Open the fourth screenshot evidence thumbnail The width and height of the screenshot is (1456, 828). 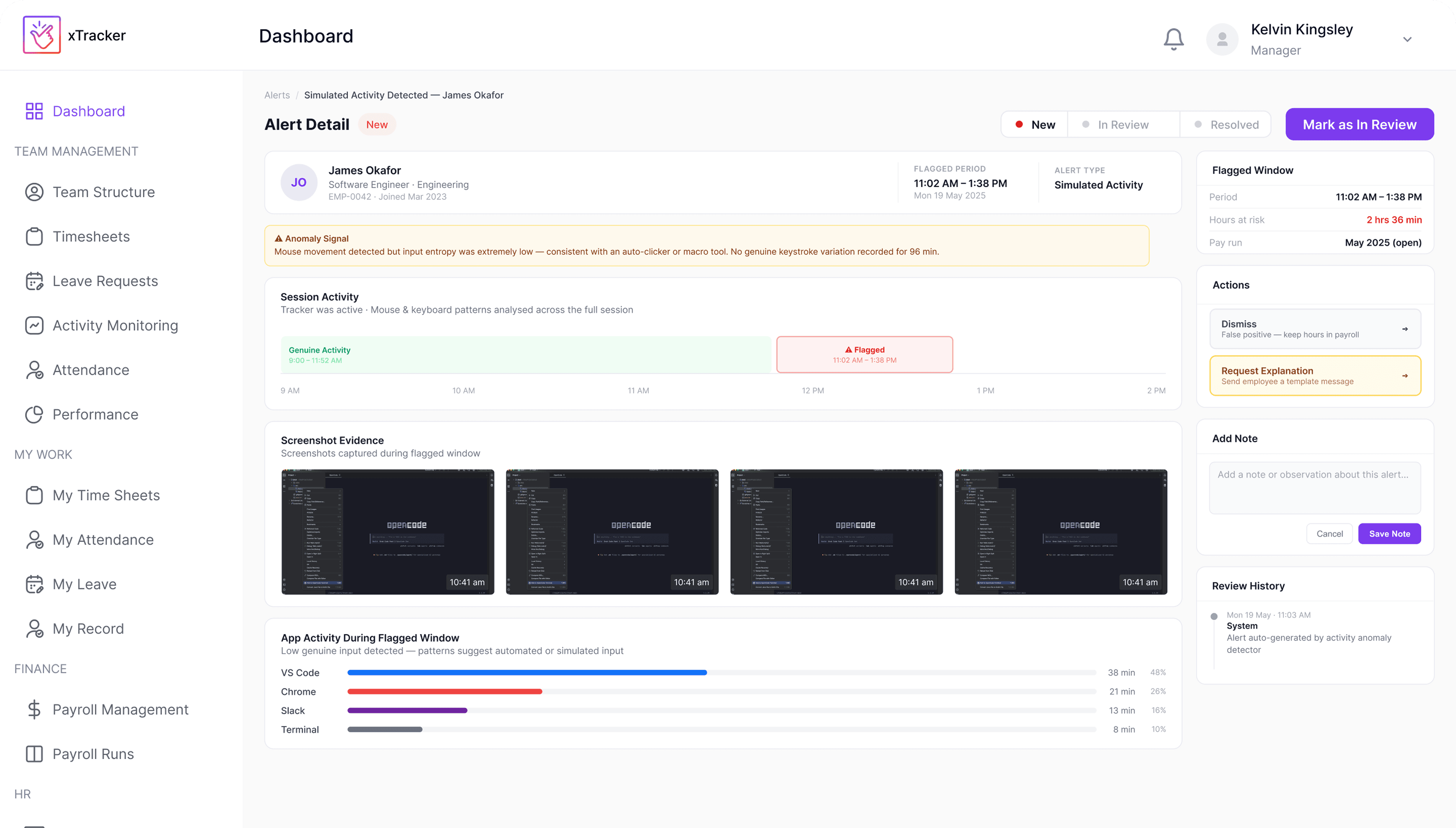point(1061,532)
